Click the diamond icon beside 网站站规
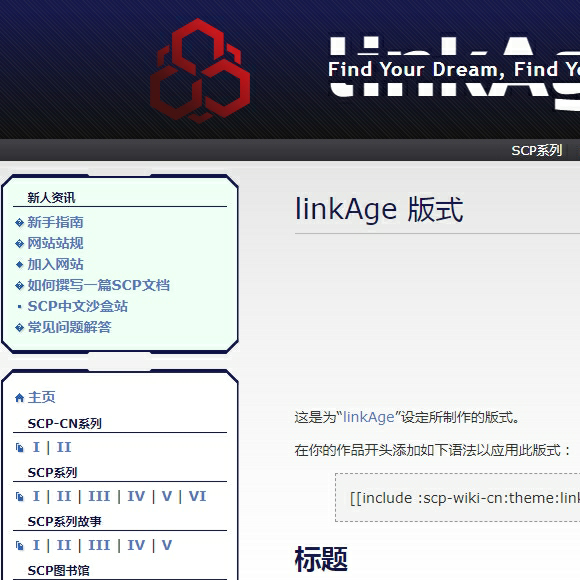Screen dimensions: 580x580 coord(19,244)
